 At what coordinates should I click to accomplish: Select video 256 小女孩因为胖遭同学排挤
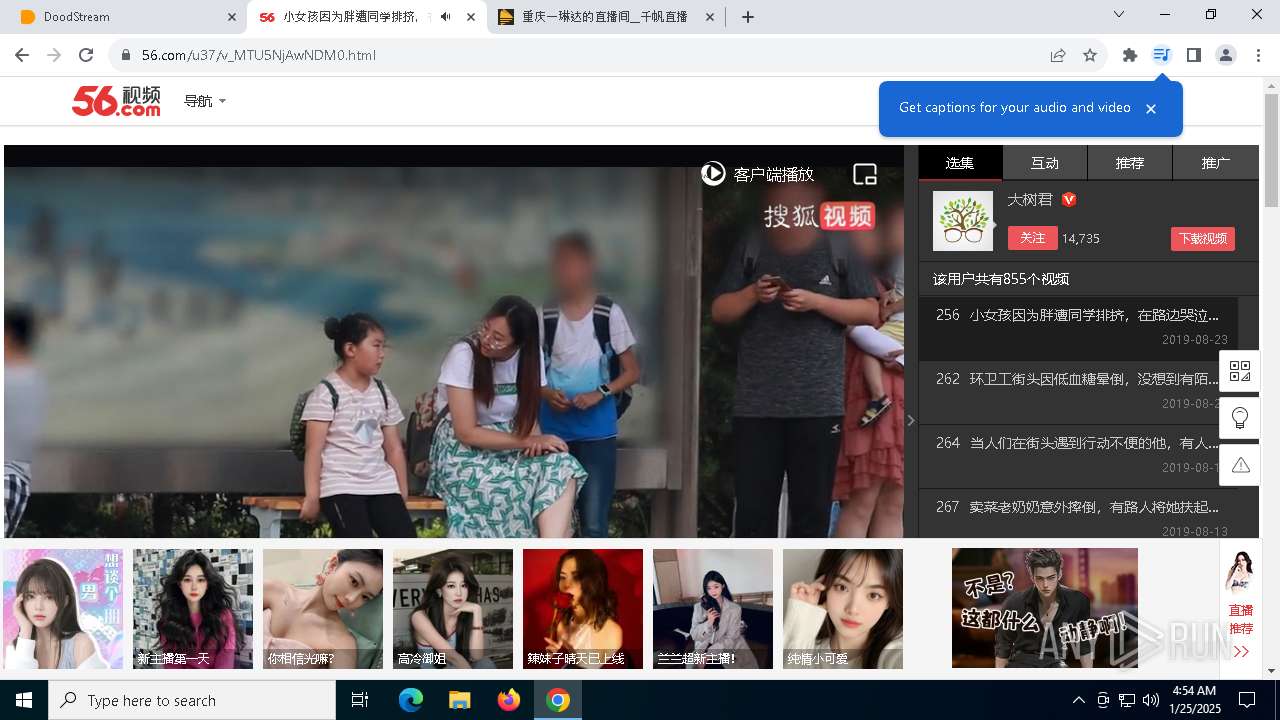(1078, 328)
